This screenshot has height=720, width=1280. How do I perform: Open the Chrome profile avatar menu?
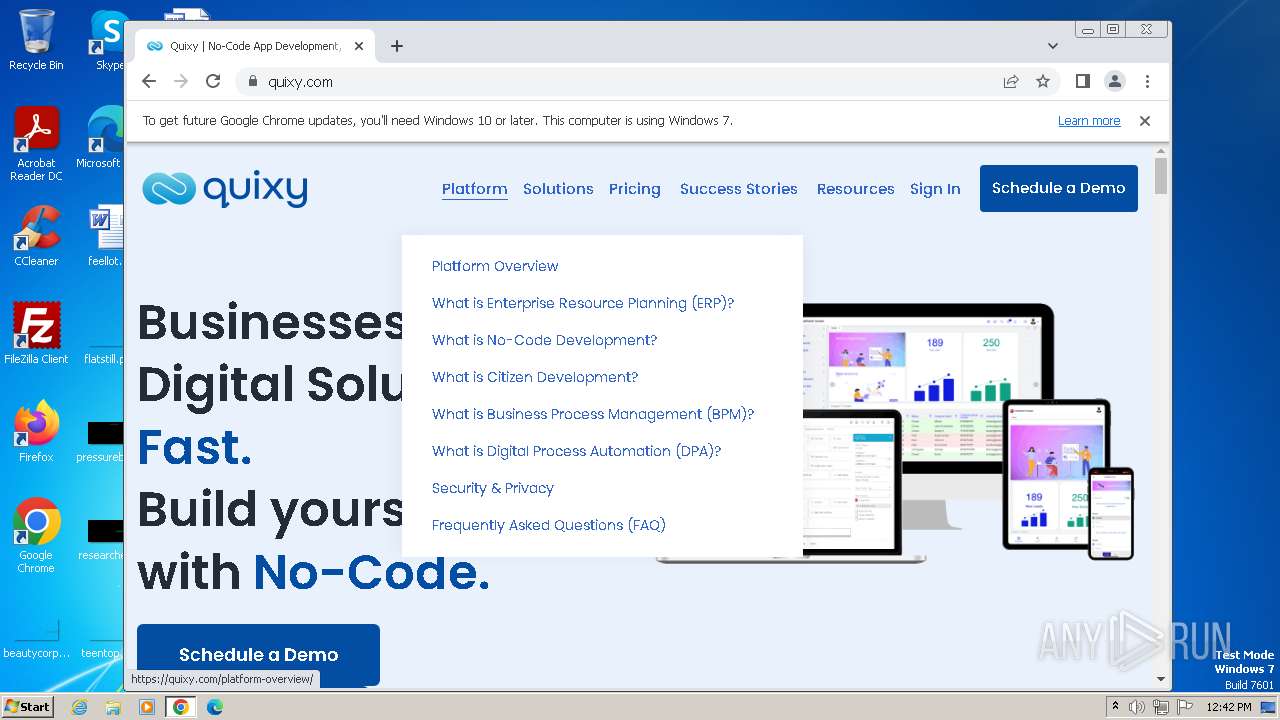click(x=1115, y=82)
